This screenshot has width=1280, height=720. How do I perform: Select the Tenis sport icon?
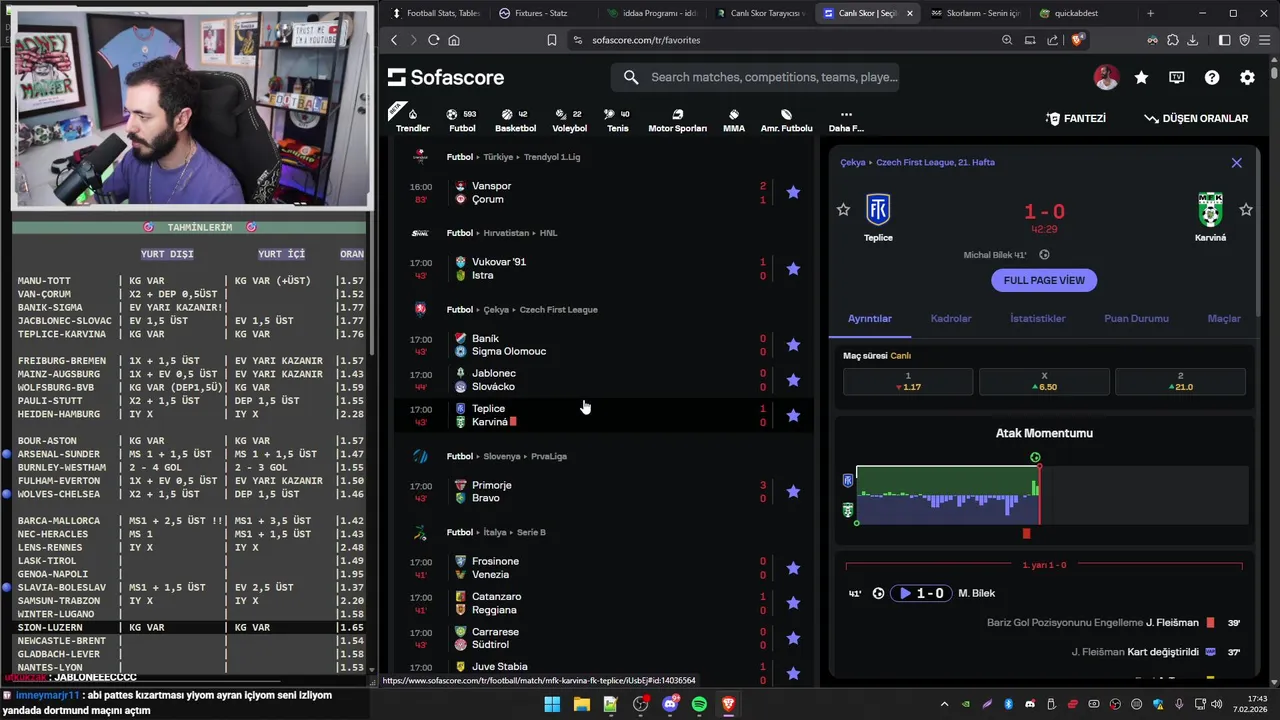[x=618, y=120]
